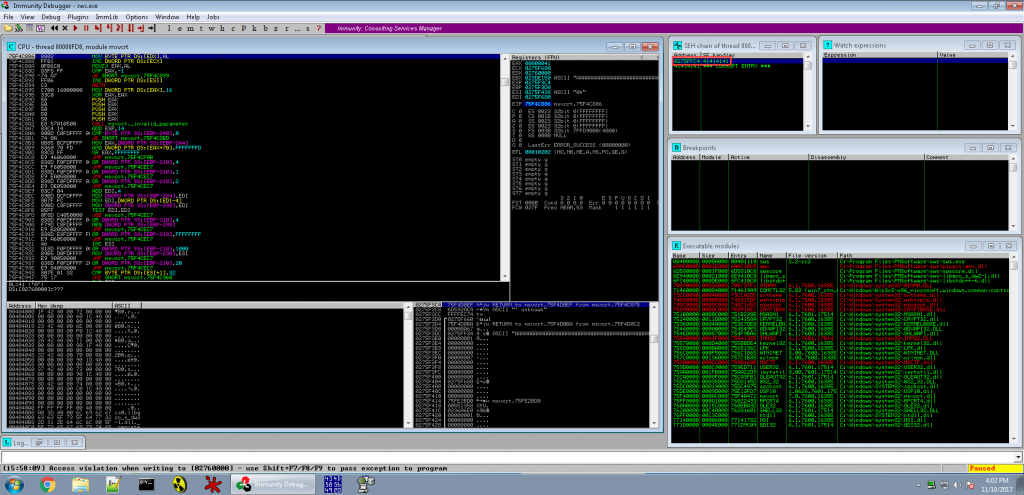Click the Step Over toolbar icon
1024x495 pixels.
pyautogui.click(x=108, y=29)
